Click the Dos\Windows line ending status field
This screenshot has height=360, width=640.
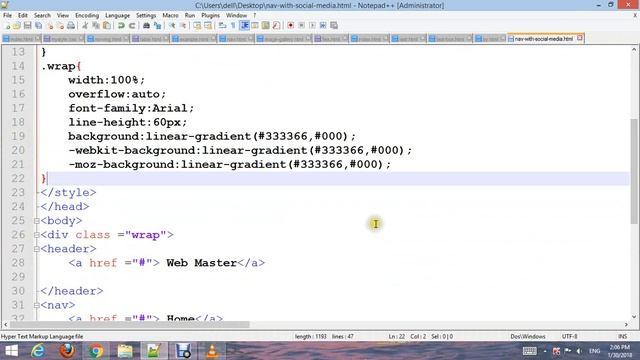(528, 336)
